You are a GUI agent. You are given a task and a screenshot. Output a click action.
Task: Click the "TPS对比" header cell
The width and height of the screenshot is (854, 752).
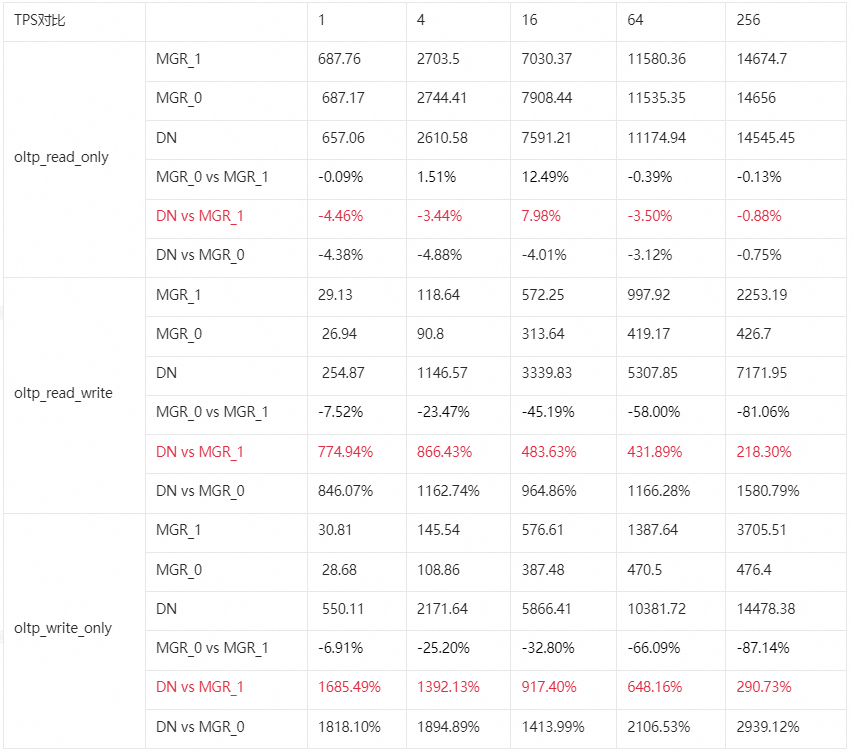[x=40, y=21]
